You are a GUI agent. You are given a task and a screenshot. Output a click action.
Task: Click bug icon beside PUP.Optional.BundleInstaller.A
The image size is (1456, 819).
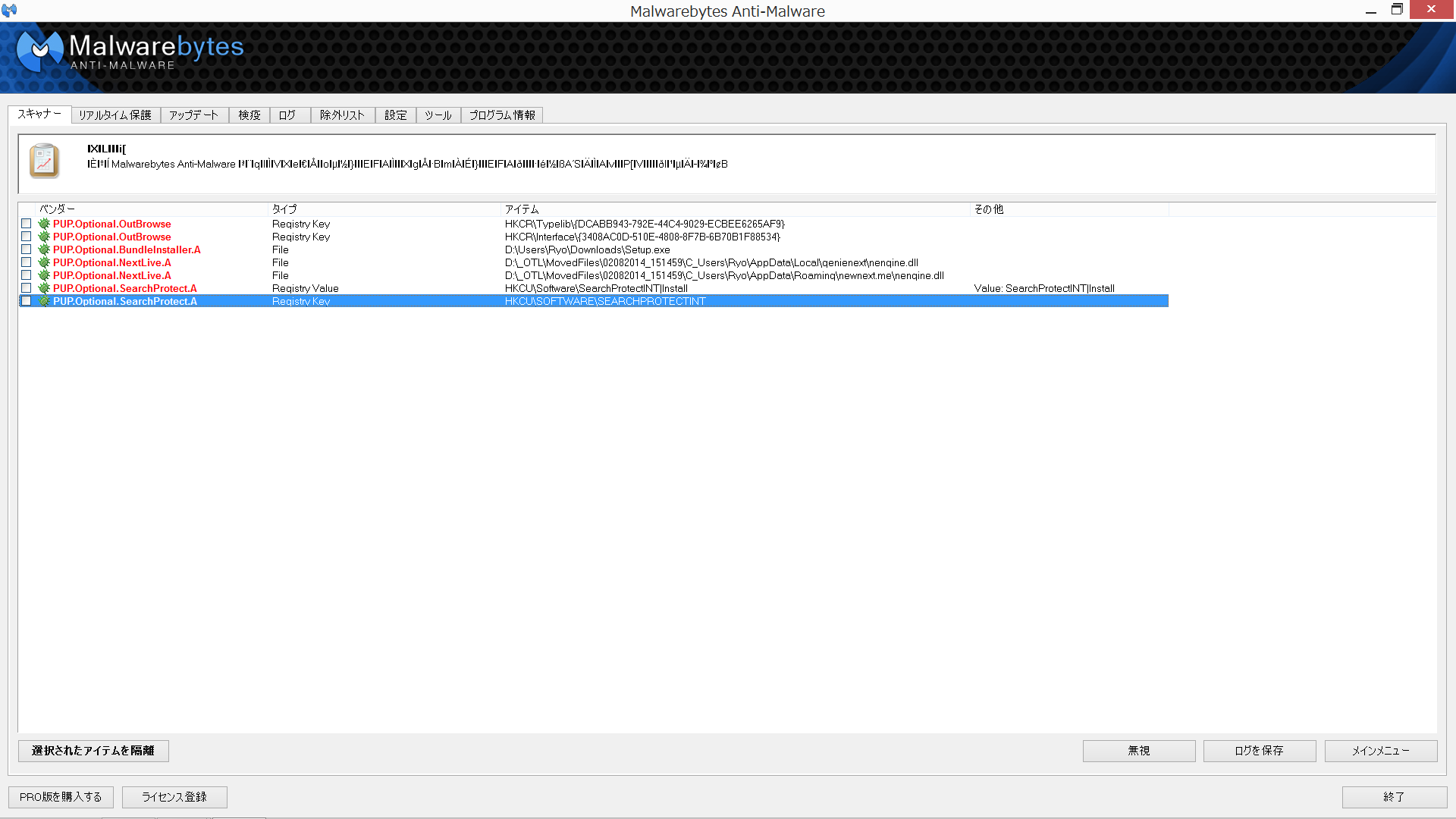tap(44, 249)
